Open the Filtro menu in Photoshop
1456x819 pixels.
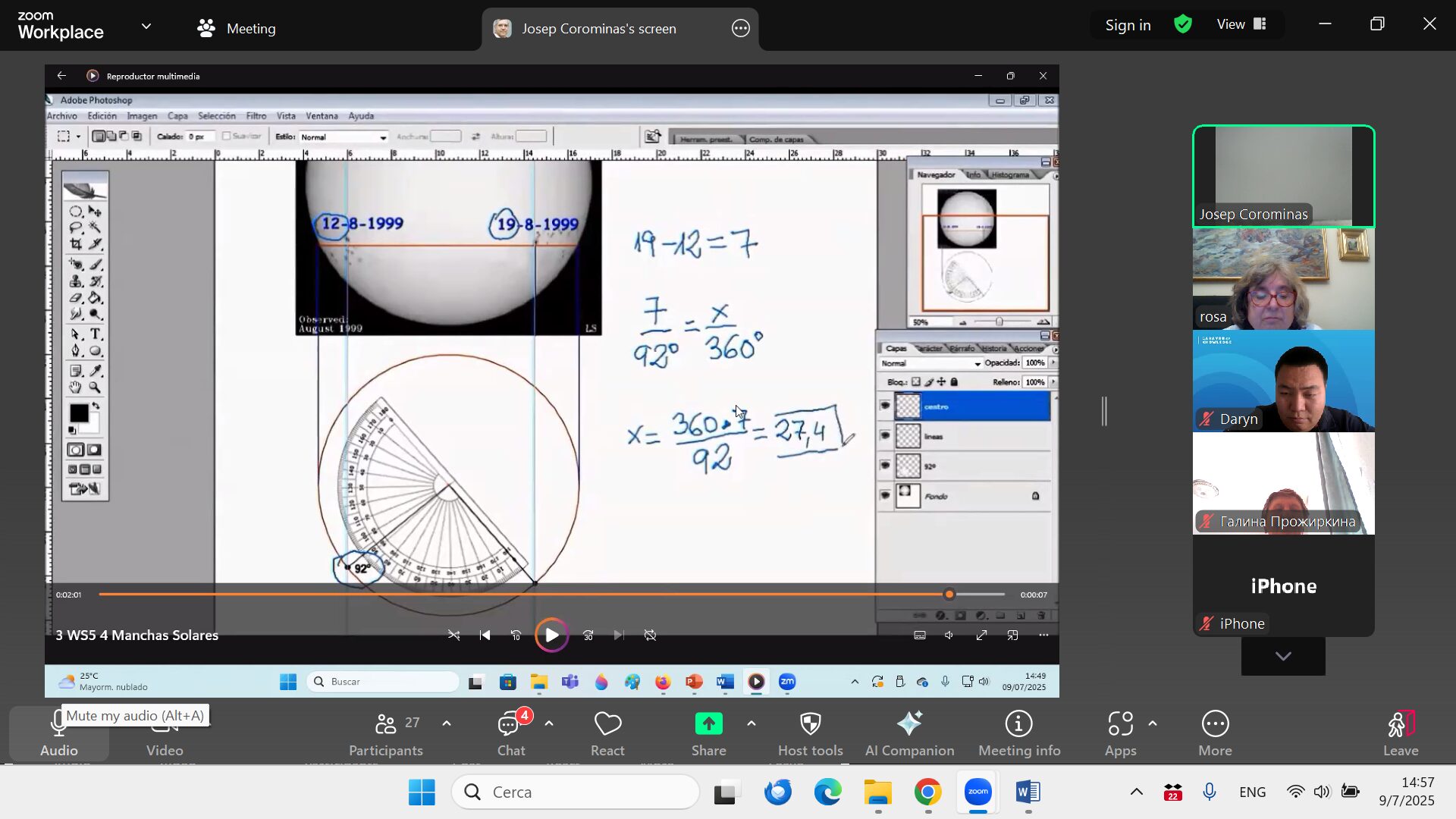[256, 116]
